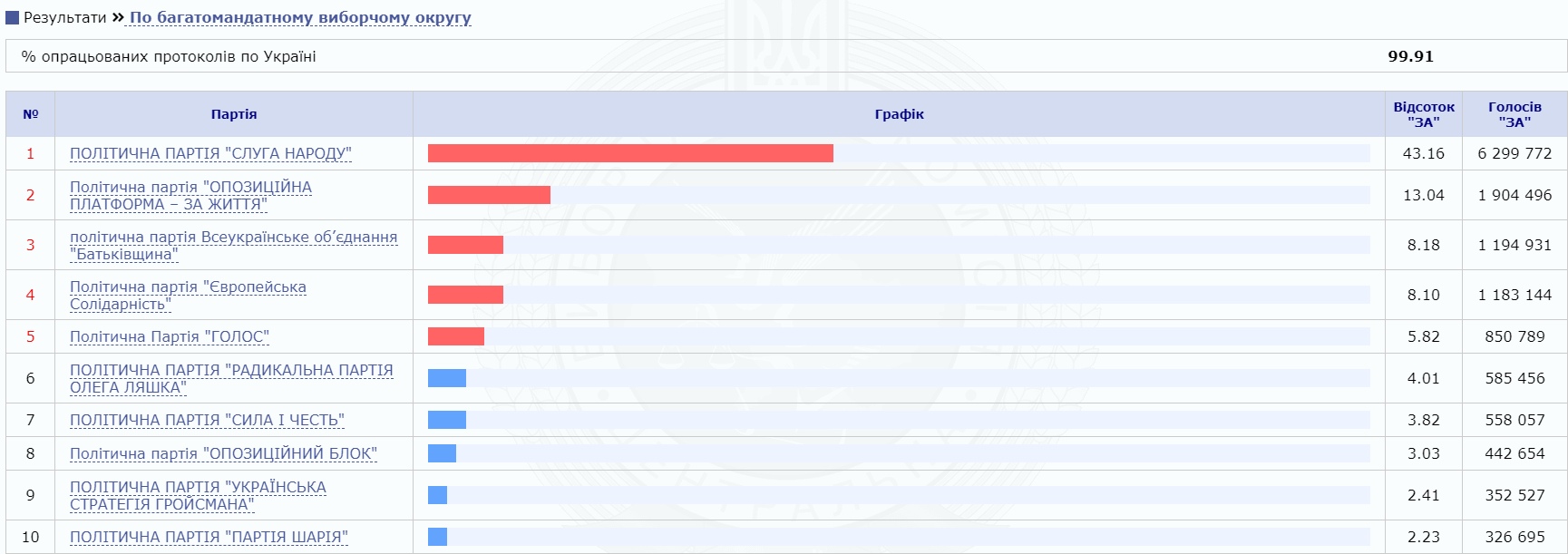Open the ГОЛОС party link

(x=170, y=336)
